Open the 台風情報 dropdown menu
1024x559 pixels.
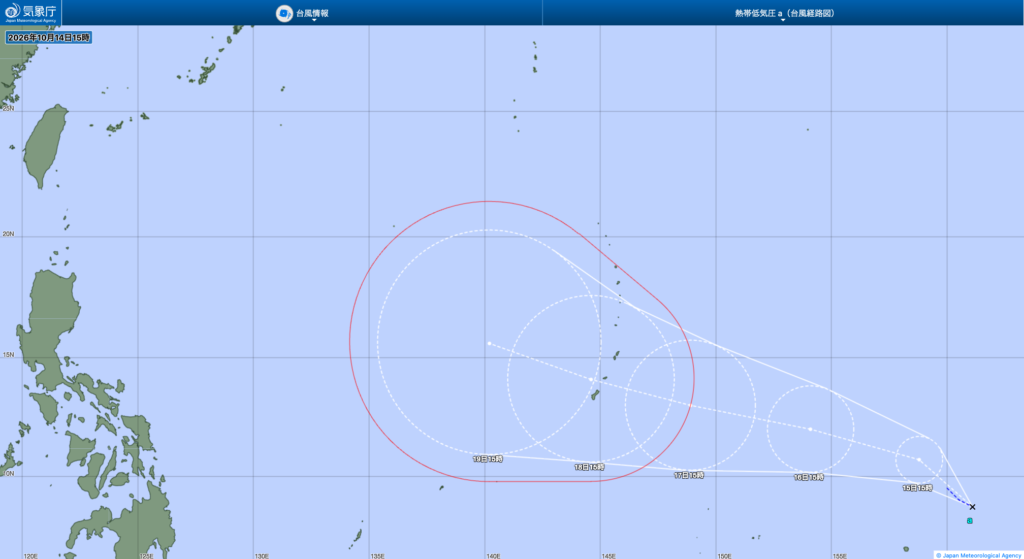[312, 14]
